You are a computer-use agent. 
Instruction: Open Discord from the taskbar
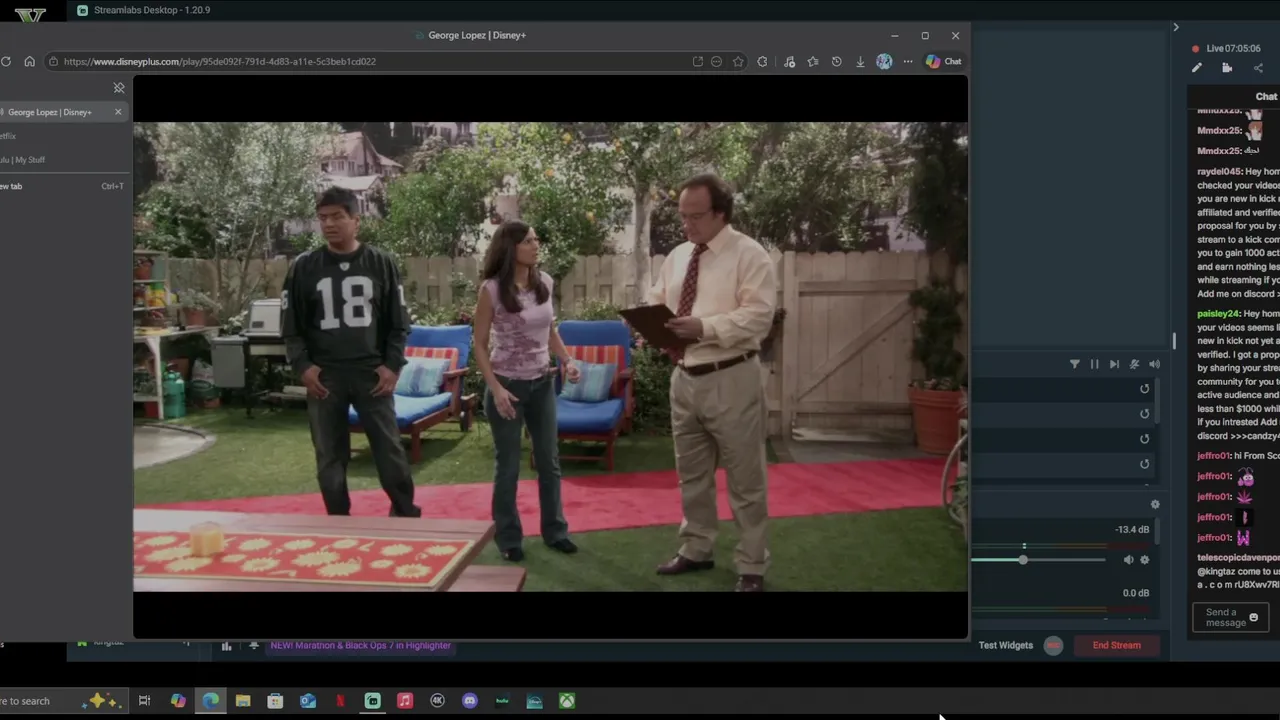coord(470,701)
